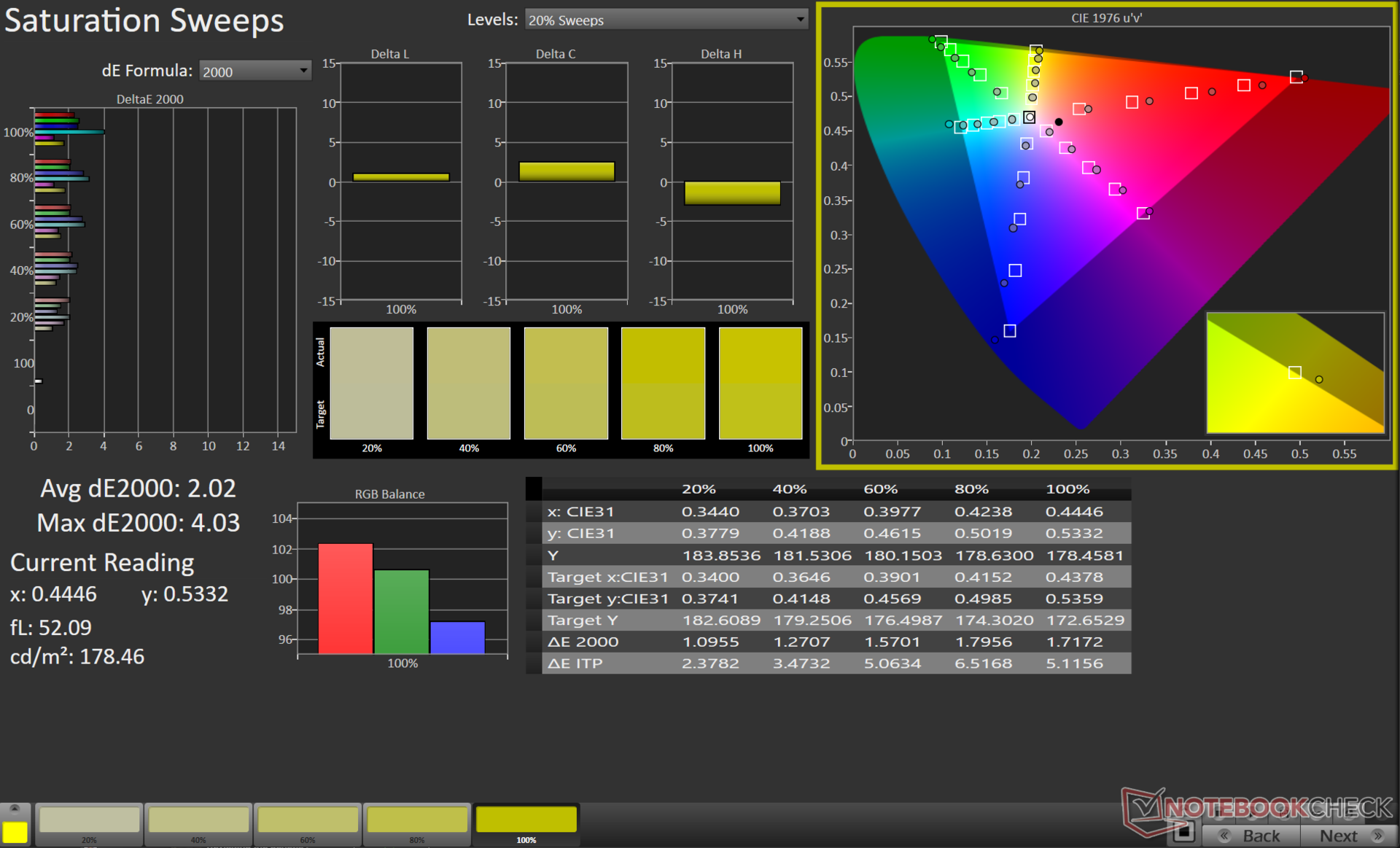Open the Levels 20% Sweeps dropdown
This screenshot has width=1400, height=848.
[666, 20]
